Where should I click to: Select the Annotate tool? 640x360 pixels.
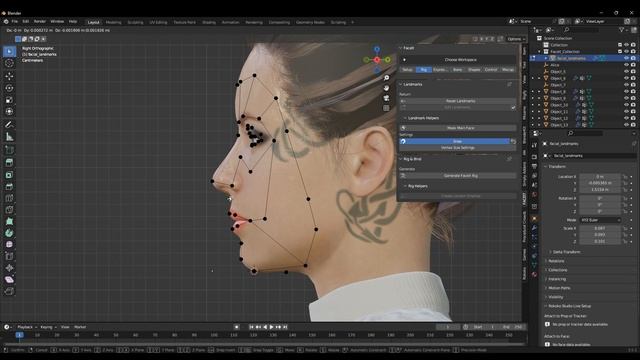click(x=9, y=124)
